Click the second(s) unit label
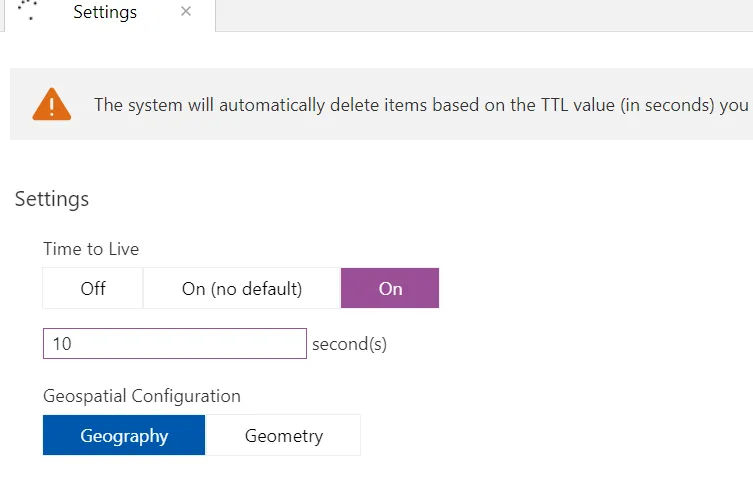The width and height of the screenshot is (753, 479). (x=349, y=344)
